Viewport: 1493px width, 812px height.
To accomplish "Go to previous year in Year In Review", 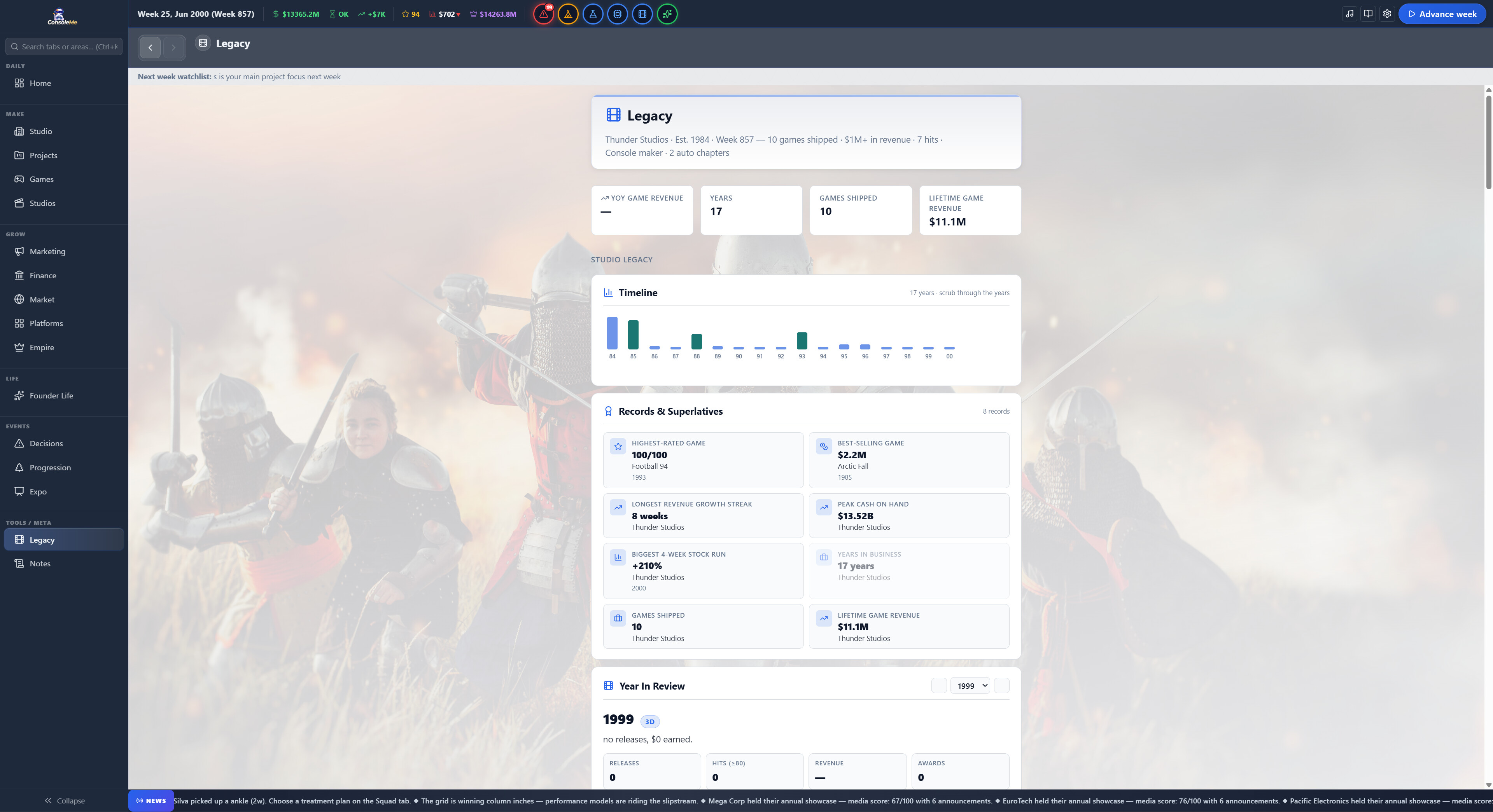I will [939, 686].
